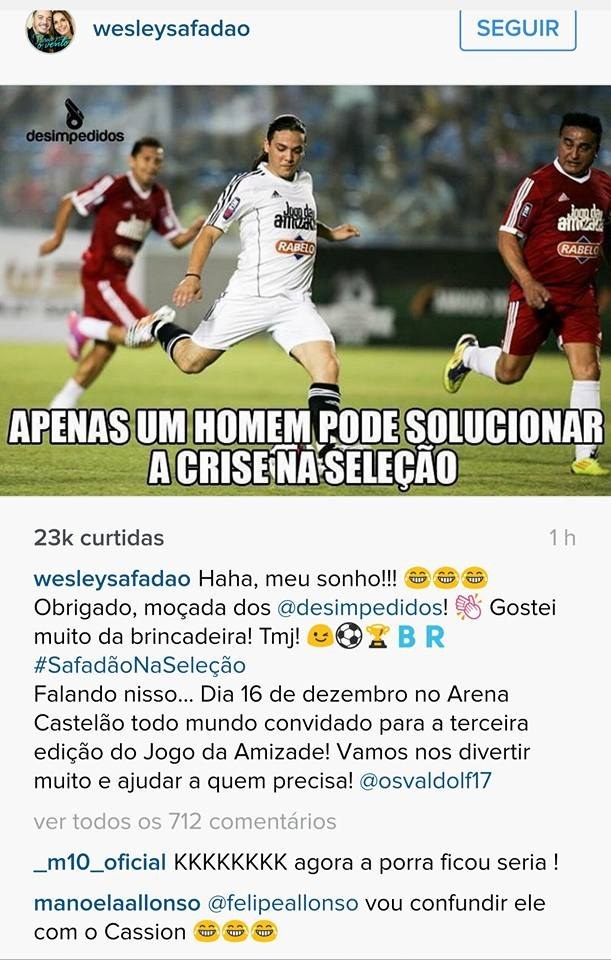Open the soccer meme photo
Screen dimensions: 611x960
[x=306, y=290]
